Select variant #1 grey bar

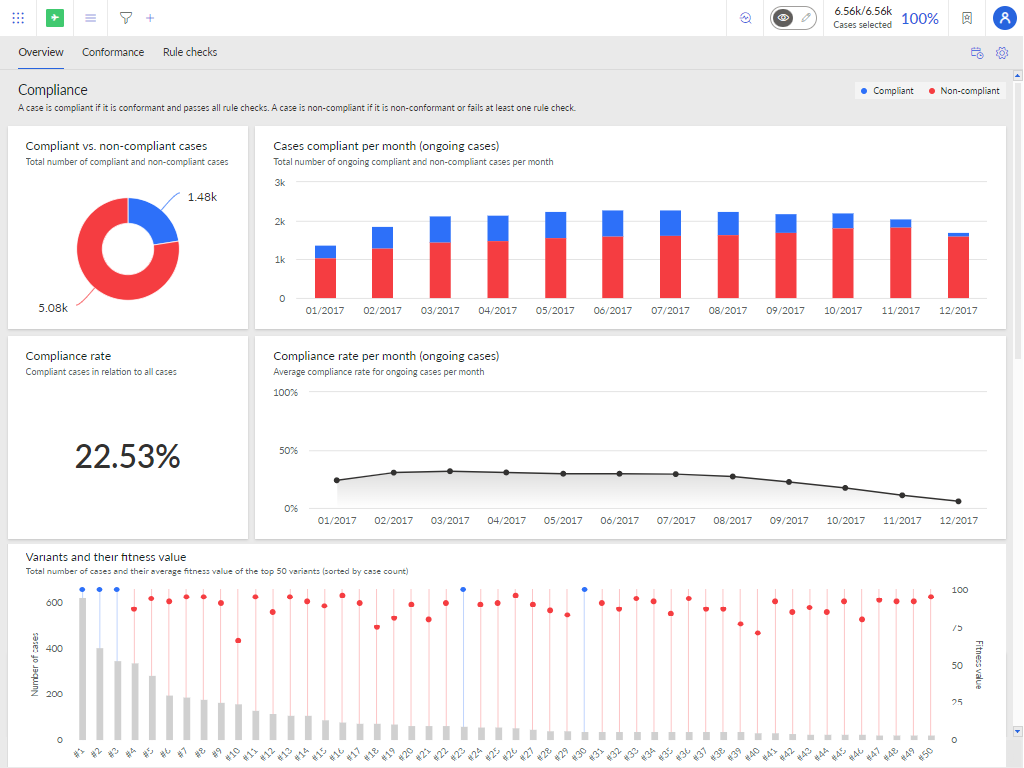(x=82, y=669)
